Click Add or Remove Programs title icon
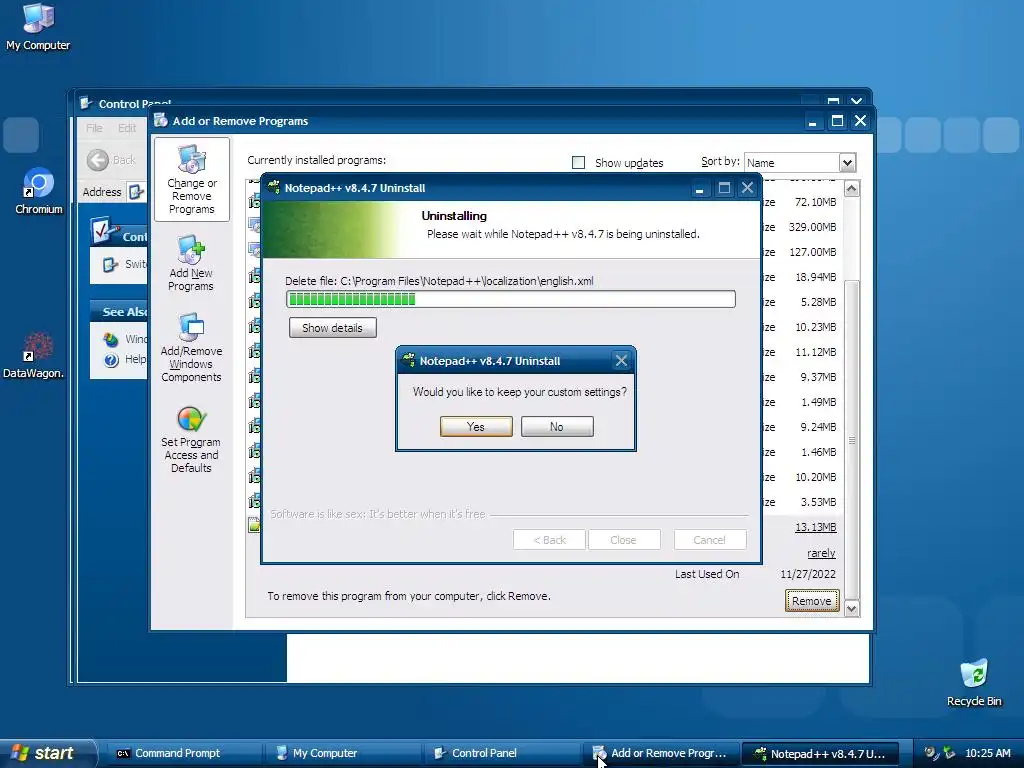The image size is (1024, 768). [x=161, y=120]
